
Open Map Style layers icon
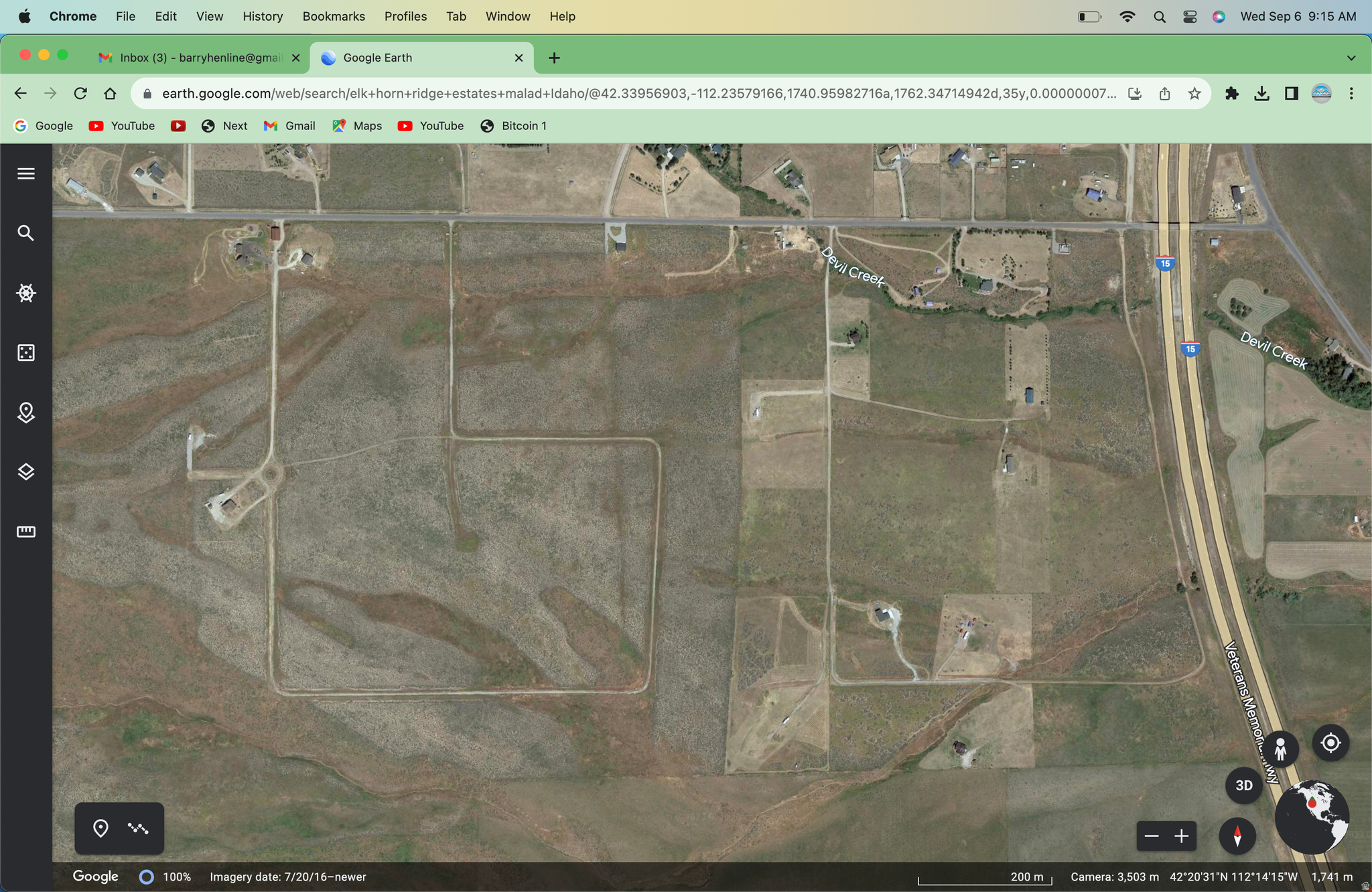point(25,471)
